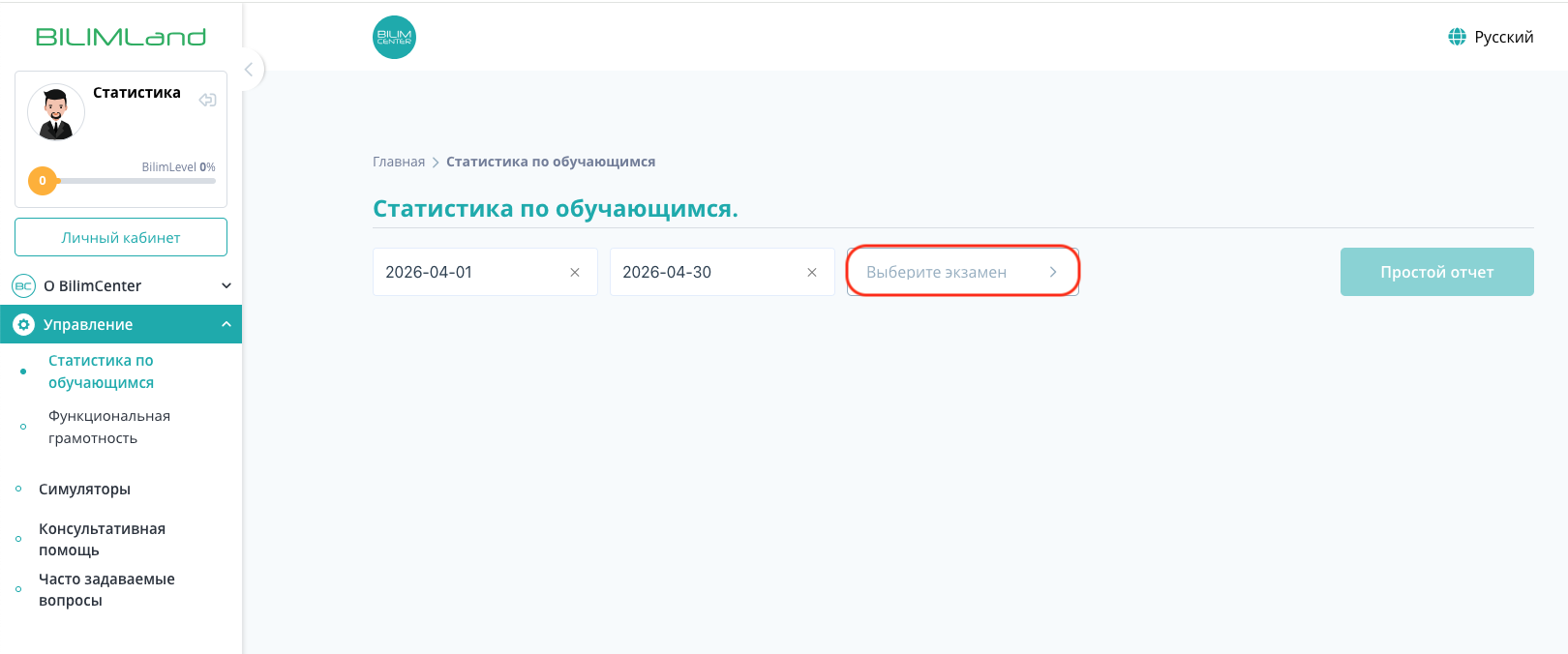Clear the 2026-04-01 start date
The width and height of the screenshot is (1568, 654).
(575, 273)
